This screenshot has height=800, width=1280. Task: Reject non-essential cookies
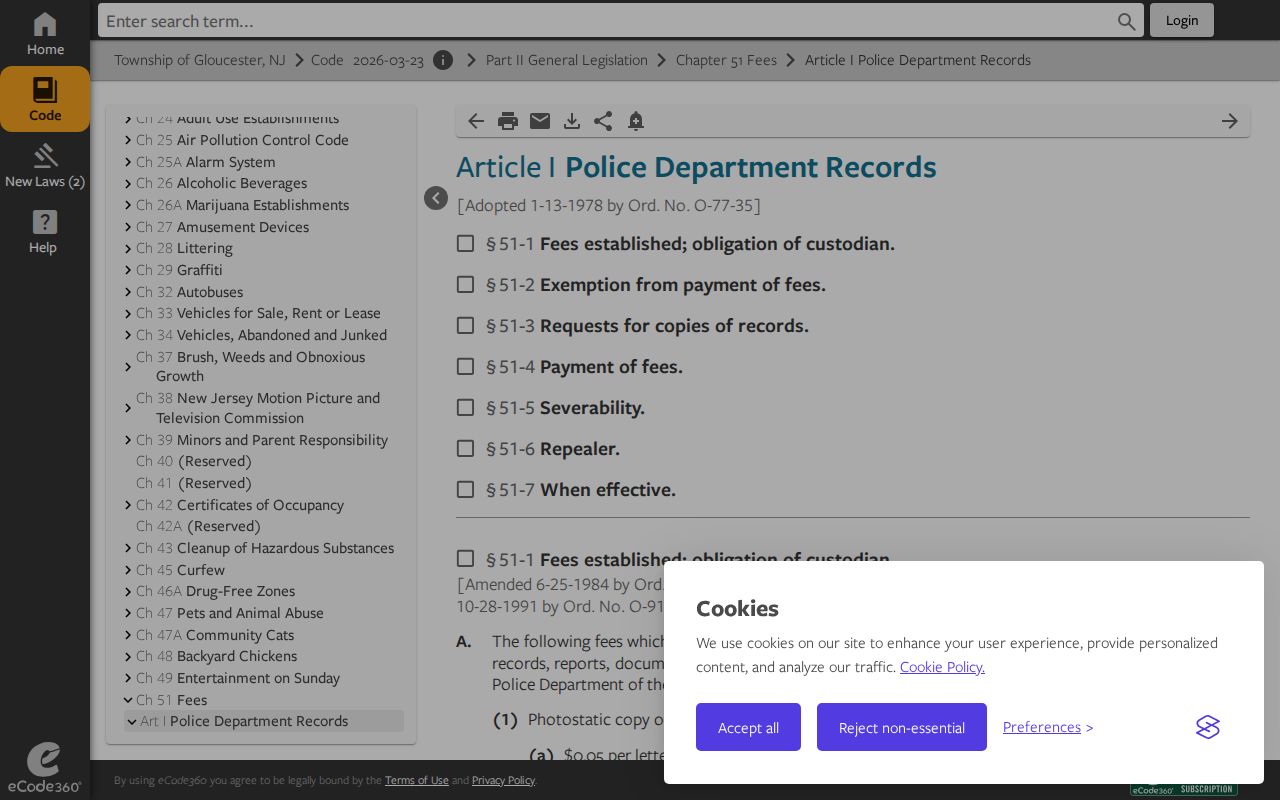coord(902,727)
